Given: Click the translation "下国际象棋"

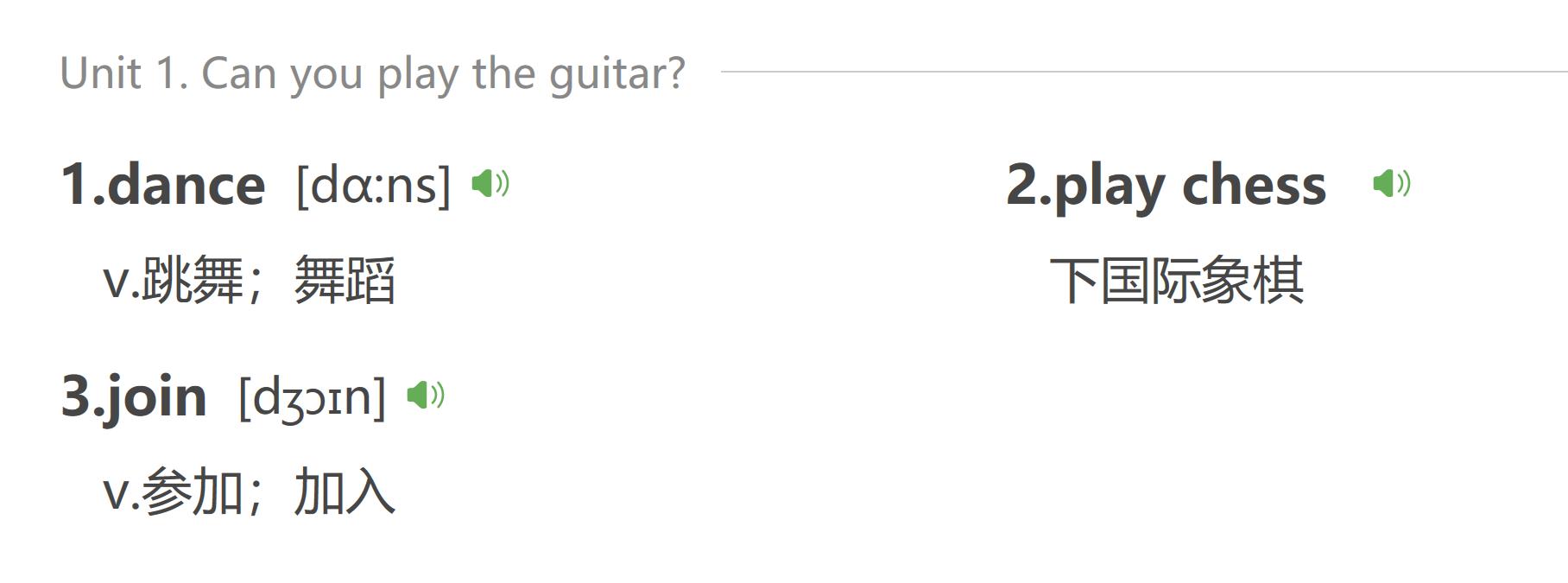Looking at the screenshot, I should [x=1176, y=281].
